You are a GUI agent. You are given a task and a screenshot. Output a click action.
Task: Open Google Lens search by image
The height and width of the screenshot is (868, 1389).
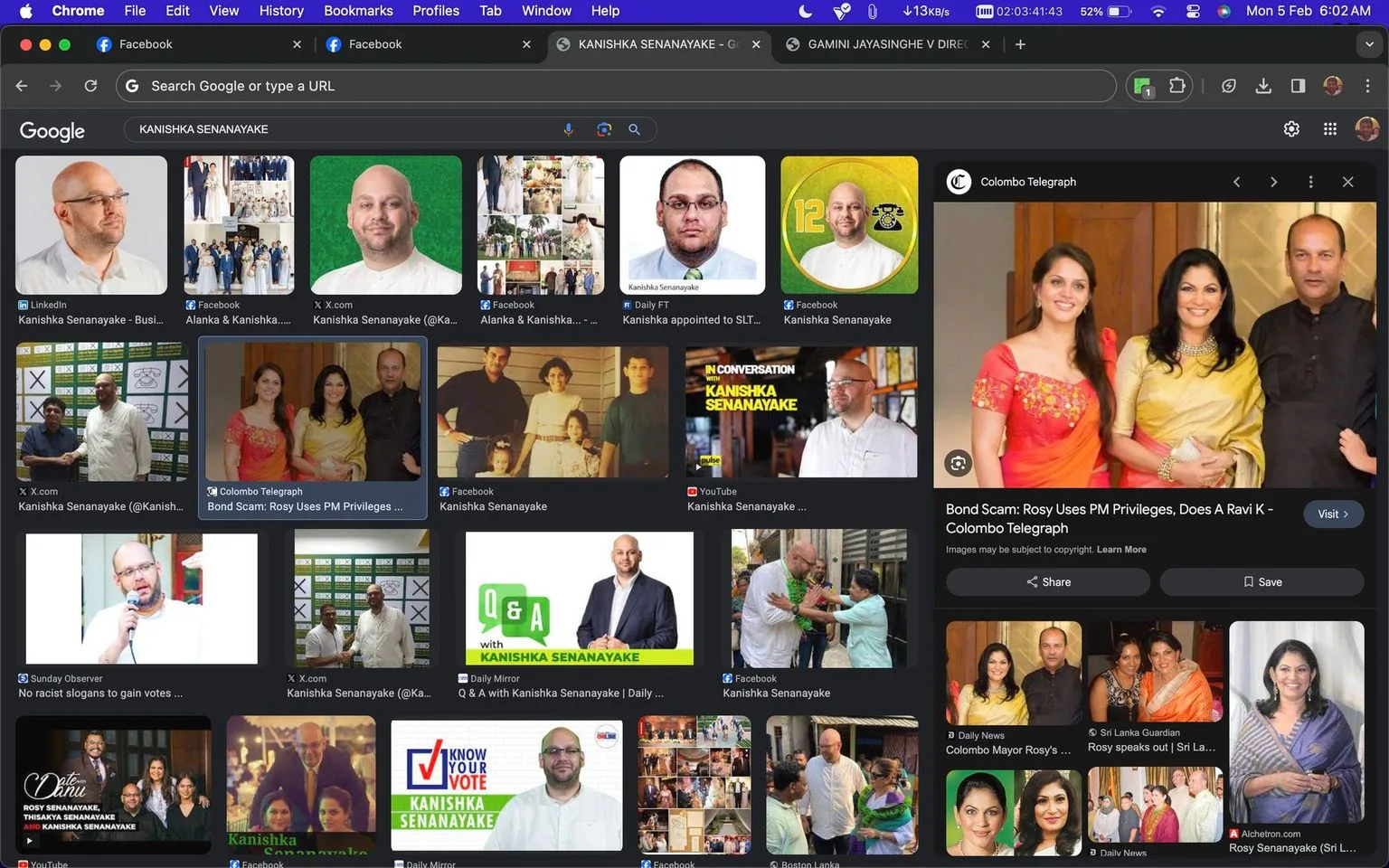click(604, 129)
